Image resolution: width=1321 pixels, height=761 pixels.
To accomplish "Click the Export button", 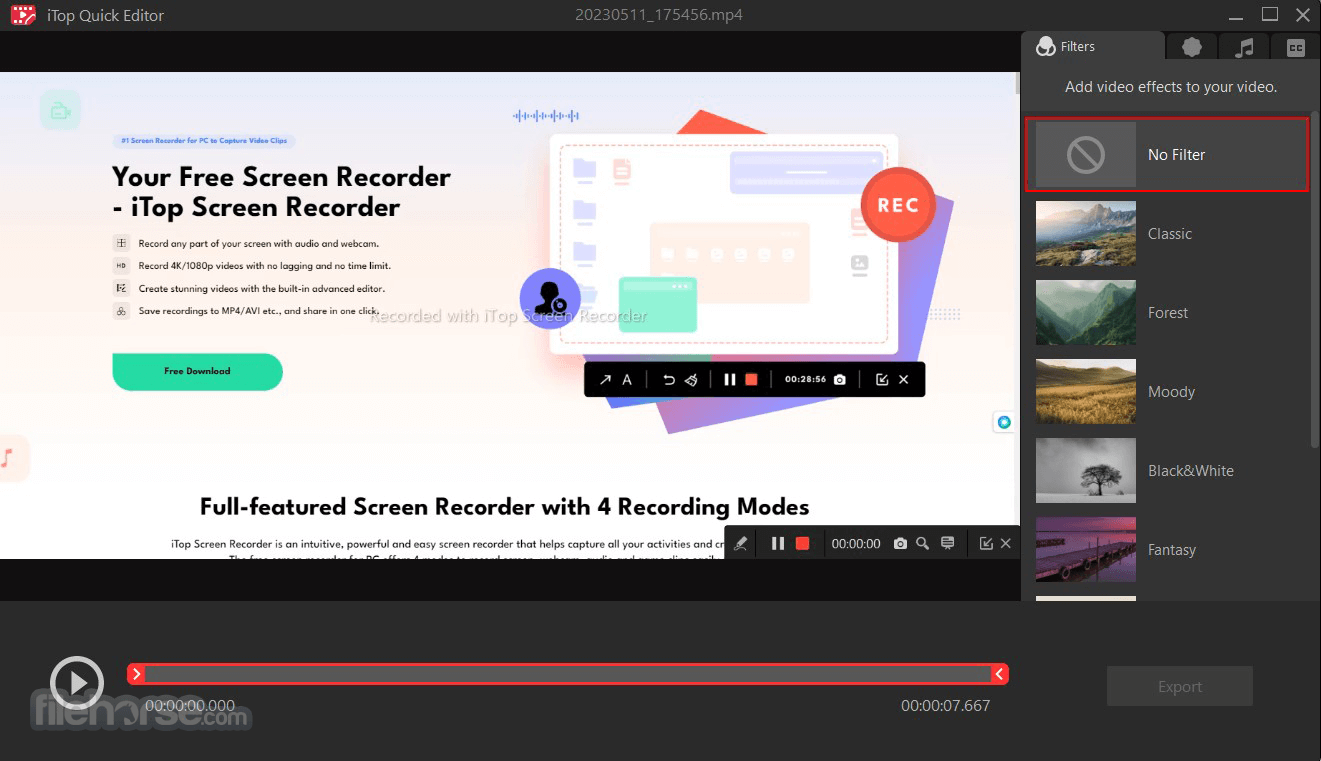I will (x=1179, y=686).
